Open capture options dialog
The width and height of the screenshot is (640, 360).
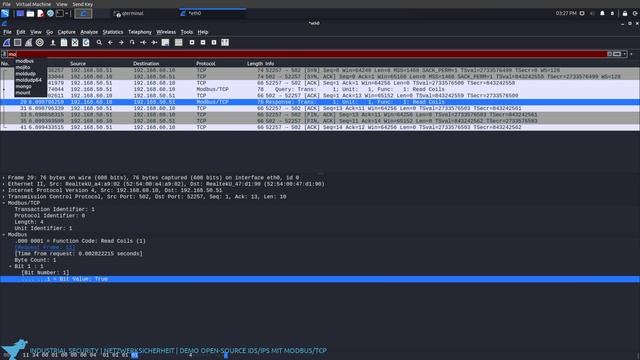tap(40, 42)
